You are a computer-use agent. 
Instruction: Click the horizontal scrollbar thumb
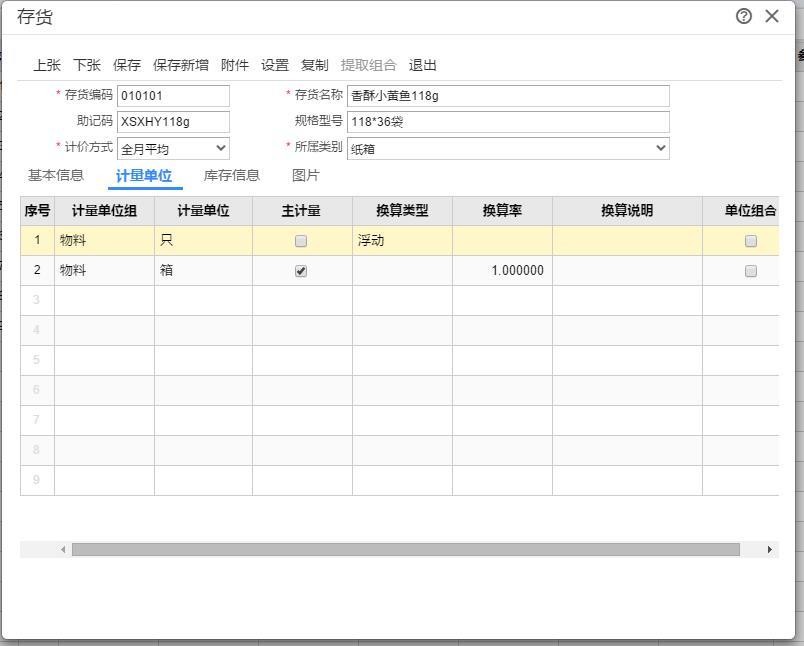click(406, 550)
